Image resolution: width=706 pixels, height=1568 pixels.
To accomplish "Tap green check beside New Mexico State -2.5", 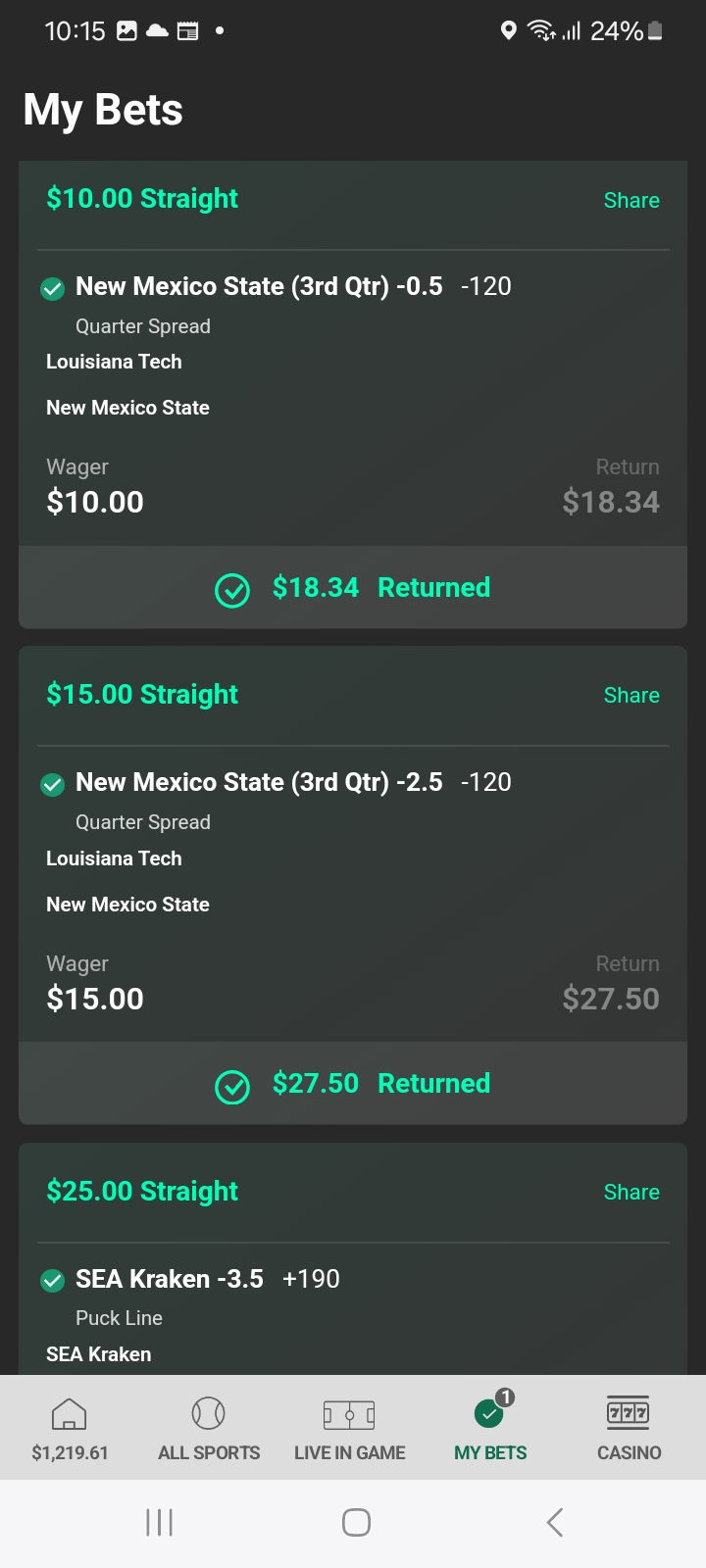I will pyautogui.click(x=53, y=784).
